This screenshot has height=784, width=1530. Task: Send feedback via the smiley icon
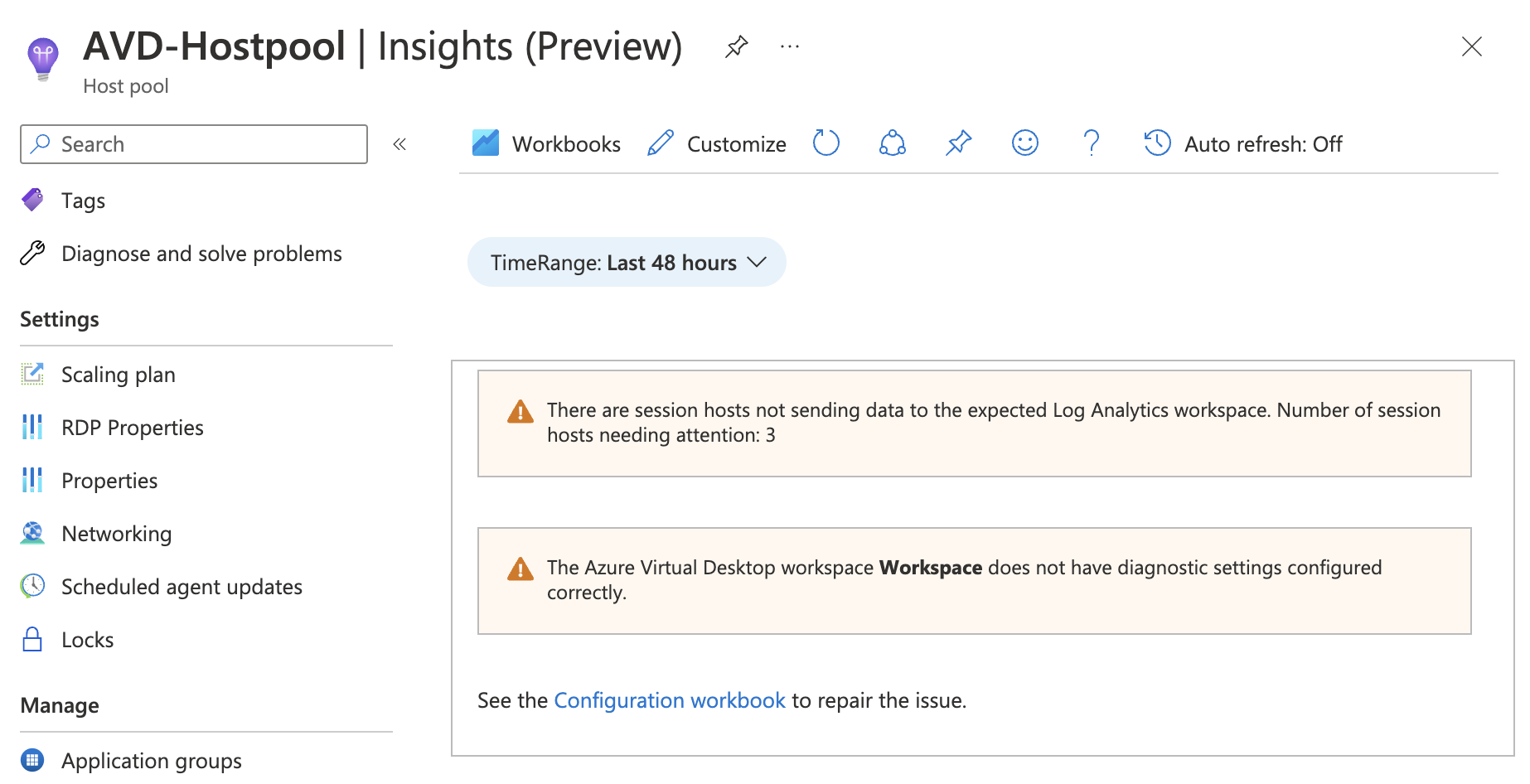(1024, 143)
